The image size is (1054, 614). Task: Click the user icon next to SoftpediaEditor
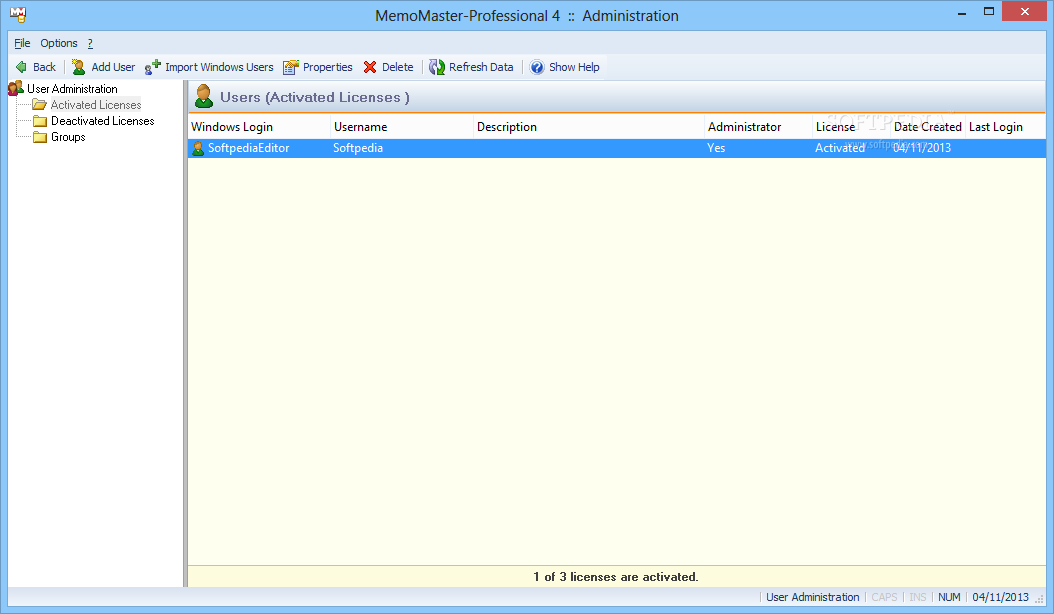pos(198,149)
